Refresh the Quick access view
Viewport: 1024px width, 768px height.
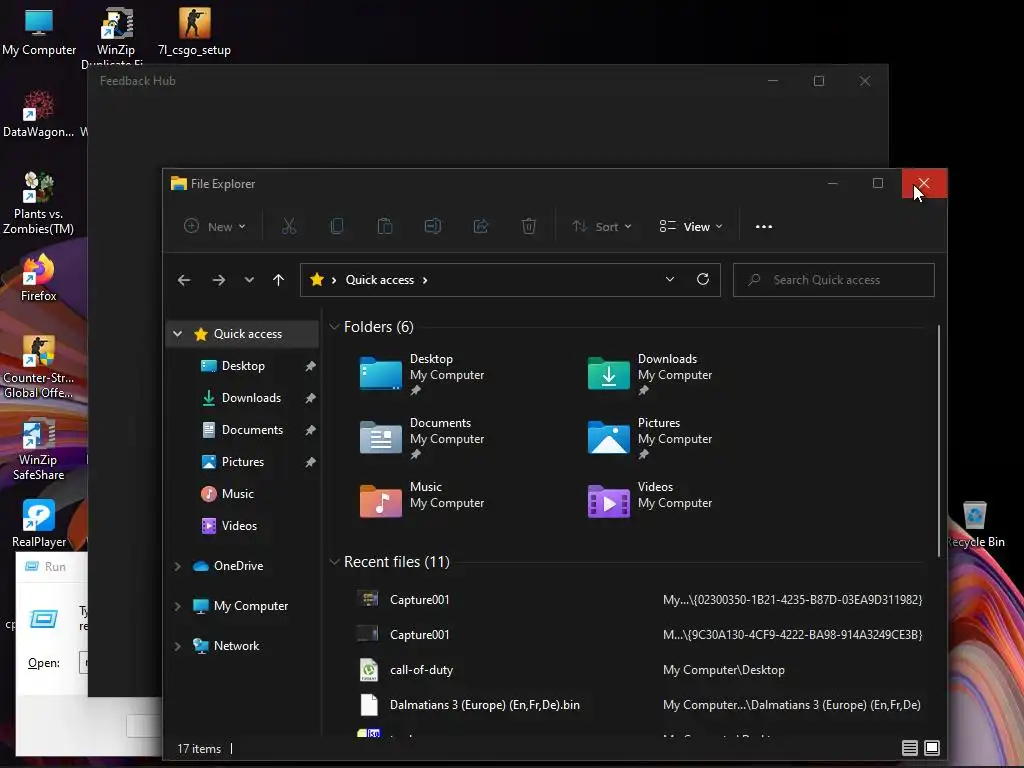(703, 280)
